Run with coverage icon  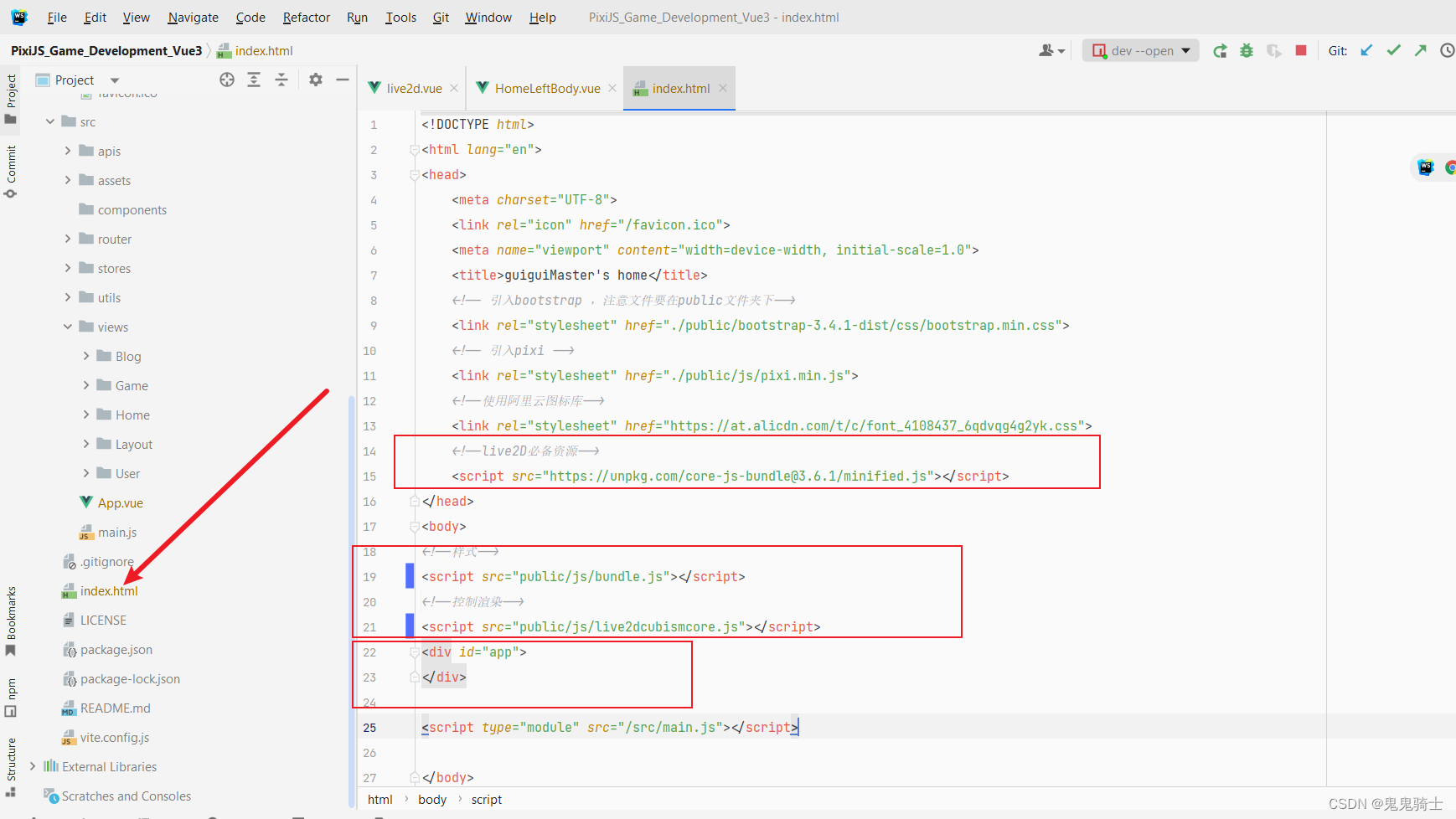click(1274, 51)
